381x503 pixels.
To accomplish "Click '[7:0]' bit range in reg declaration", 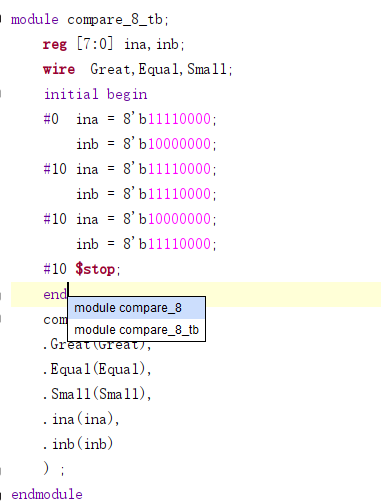I will click(x=95, y=44).
